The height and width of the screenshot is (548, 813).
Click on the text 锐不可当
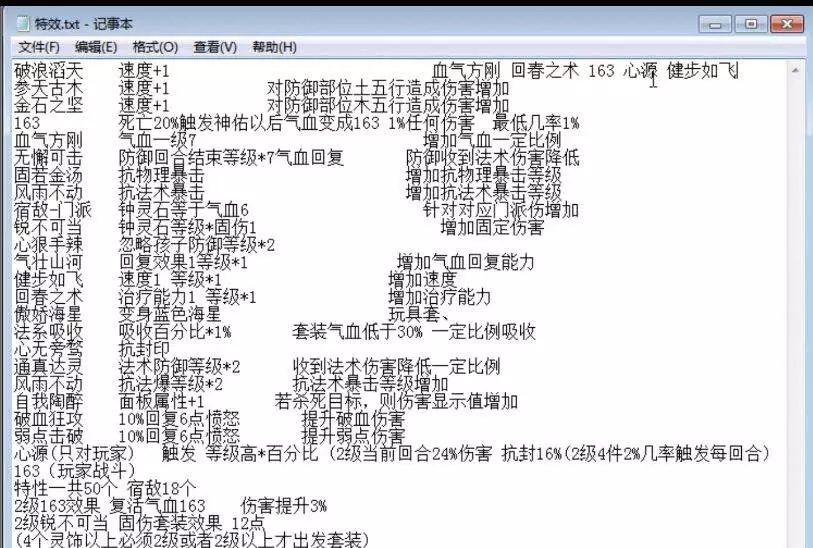coord(48,227)
